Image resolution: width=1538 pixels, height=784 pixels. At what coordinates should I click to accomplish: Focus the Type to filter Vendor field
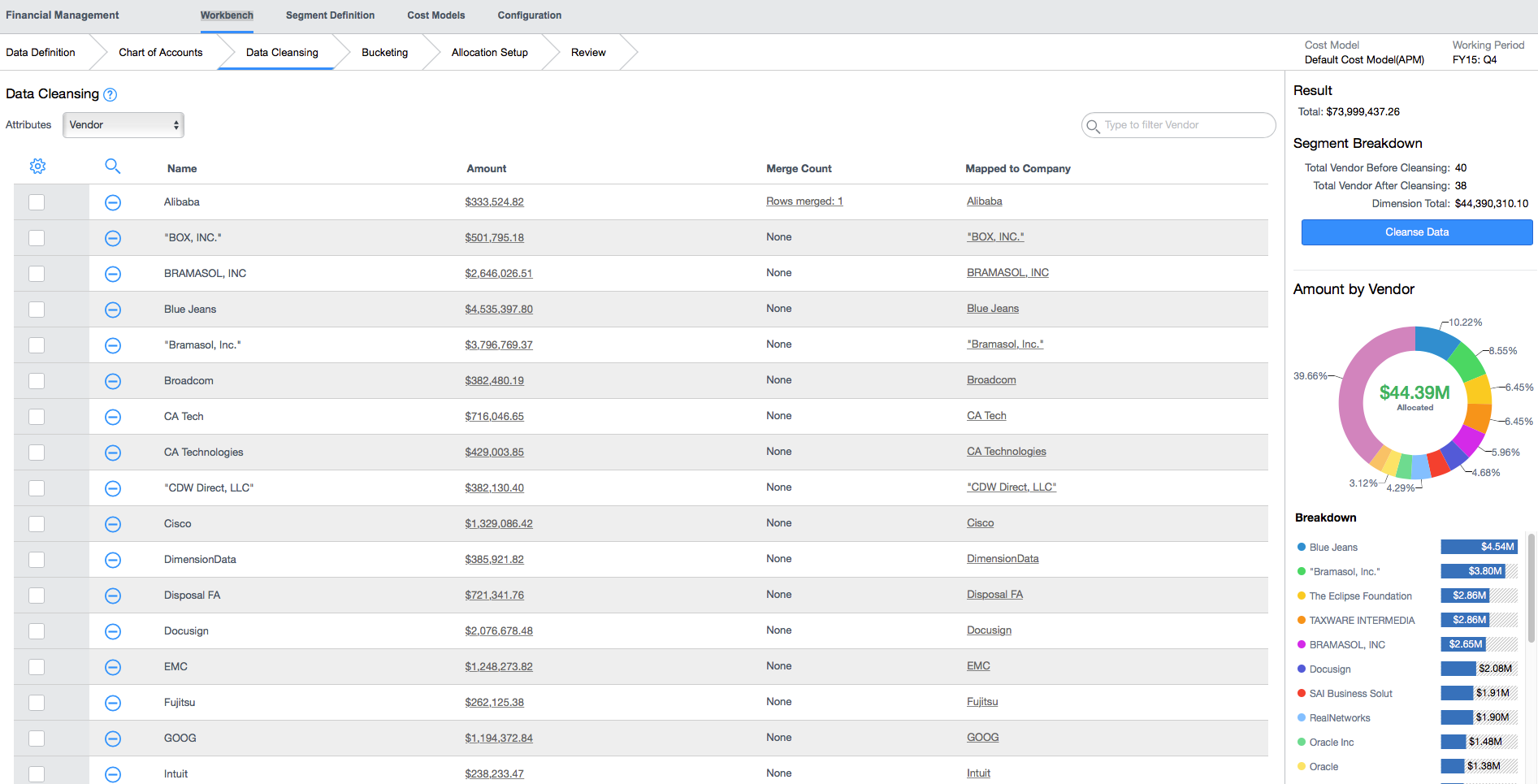tap(1179, 125)
